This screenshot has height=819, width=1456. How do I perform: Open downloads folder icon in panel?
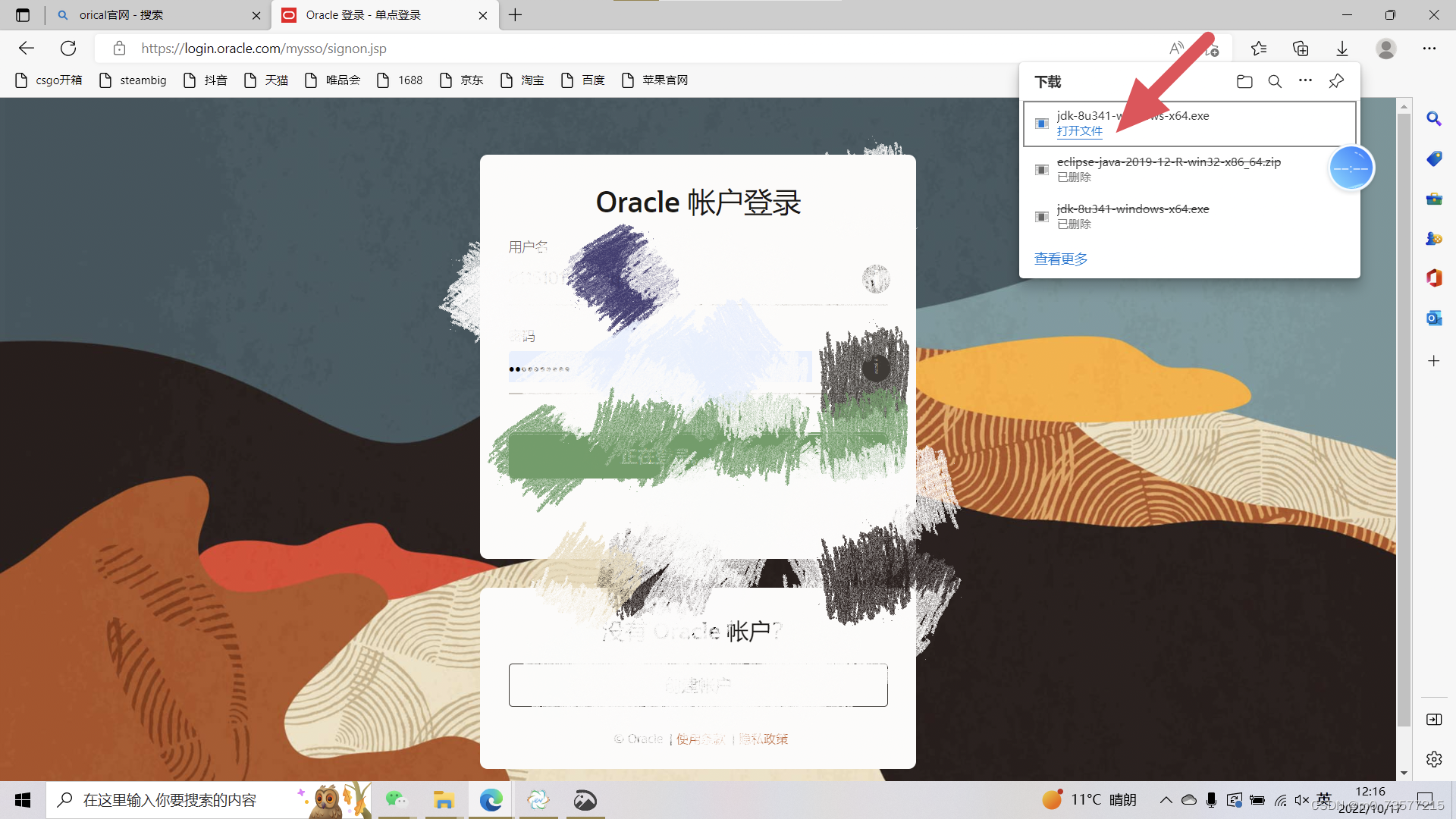click(1244, 81)
